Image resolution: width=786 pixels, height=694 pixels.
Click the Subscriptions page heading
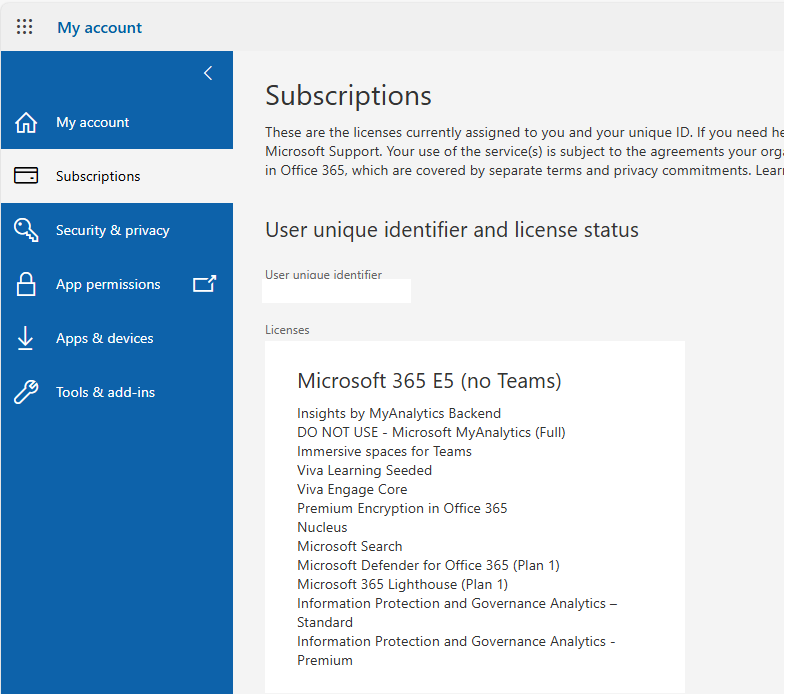(x=348, y=95)
